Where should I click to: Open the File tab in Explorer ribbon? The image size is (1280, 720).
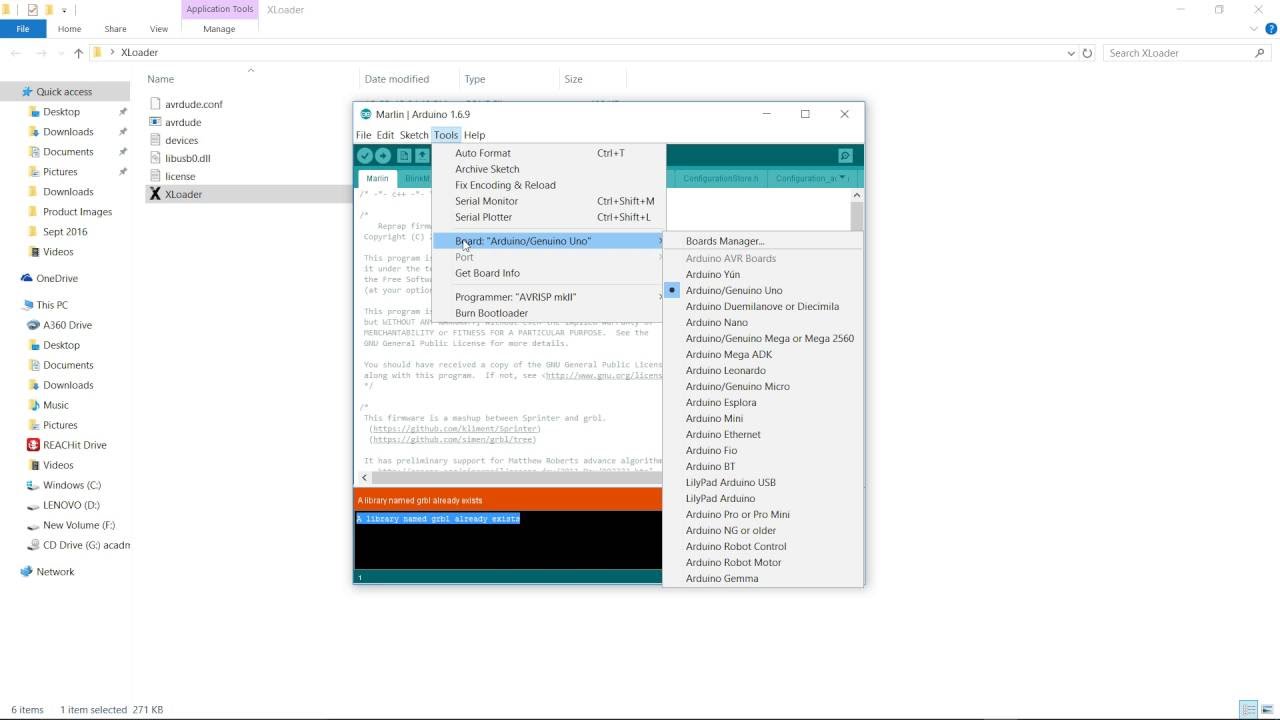22,29
